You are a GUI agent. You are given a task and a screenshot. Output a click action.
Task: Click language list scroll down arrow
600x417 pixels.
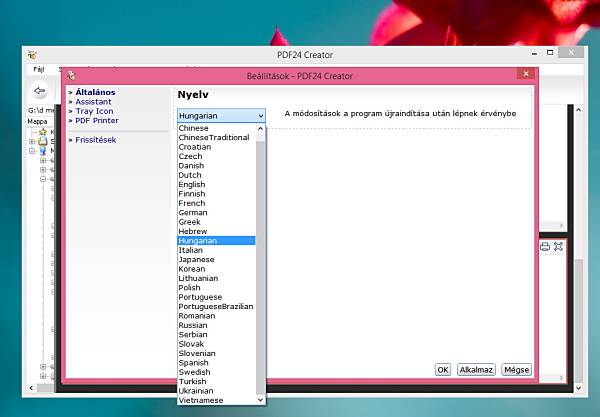(x=261, y=400)
